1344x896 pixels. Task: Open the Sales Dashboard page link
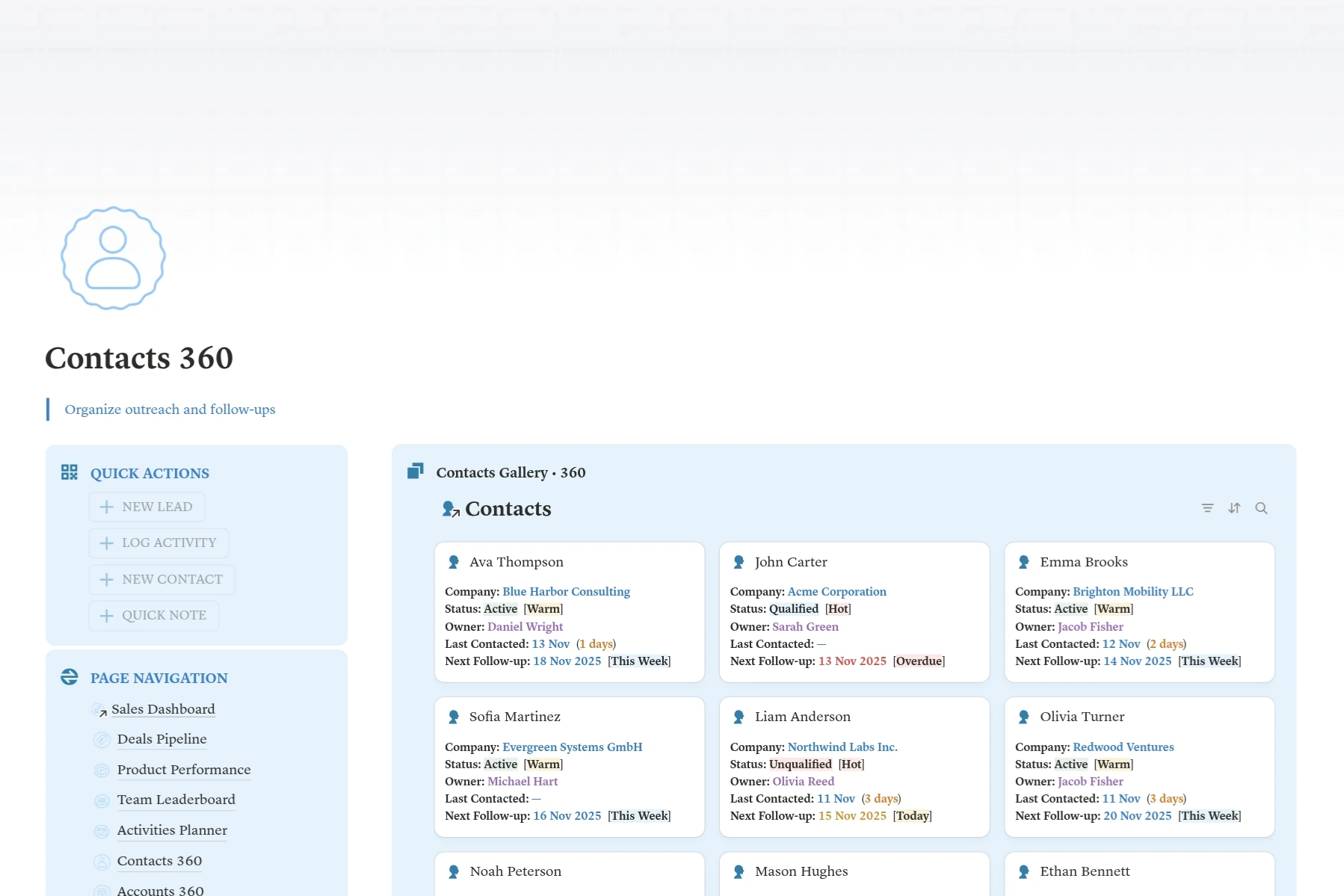click(x=162, y=709)
